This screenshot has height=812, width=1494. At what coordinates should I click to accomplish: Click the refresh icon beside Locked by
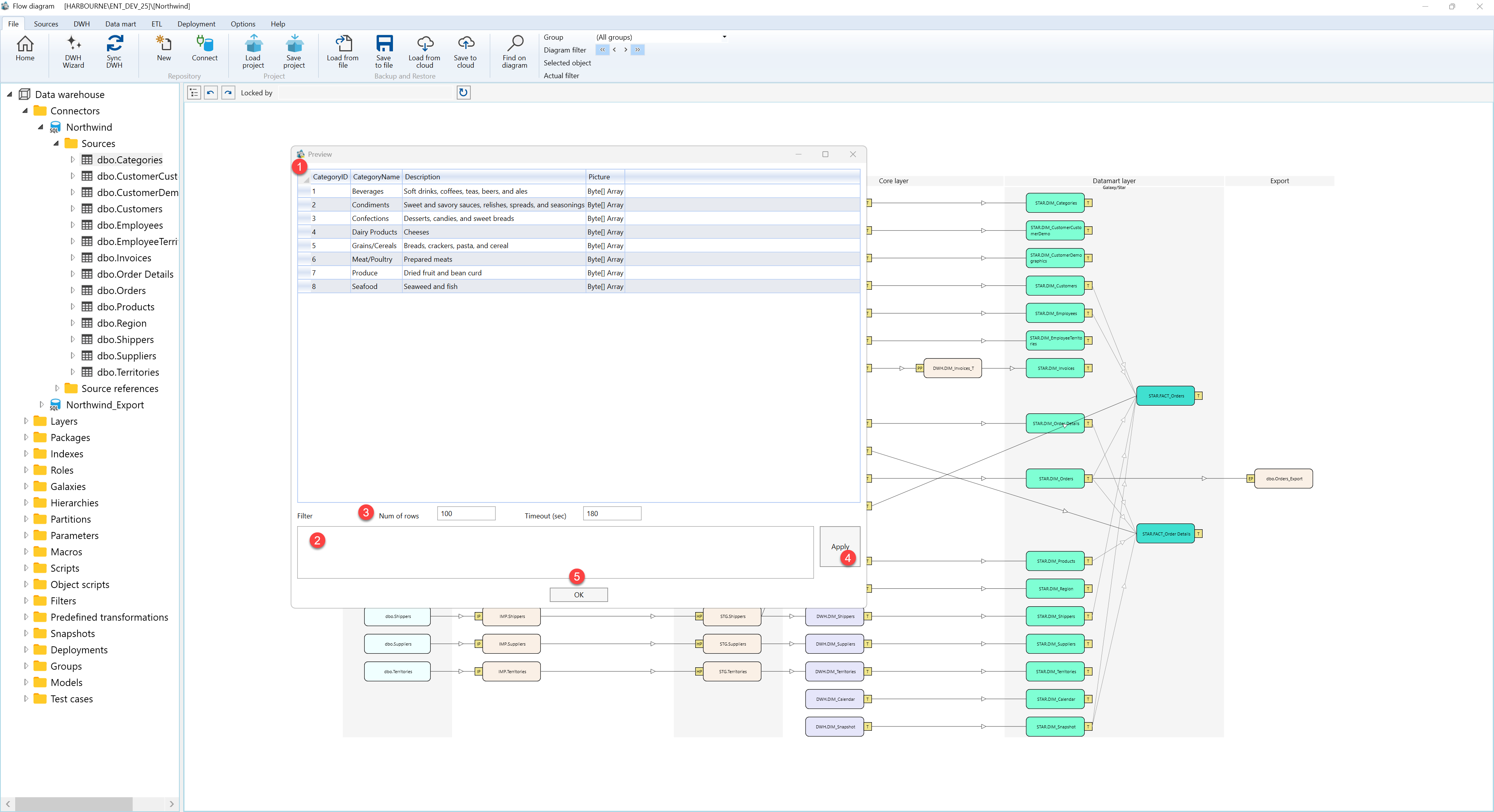(x=463, y=93)
